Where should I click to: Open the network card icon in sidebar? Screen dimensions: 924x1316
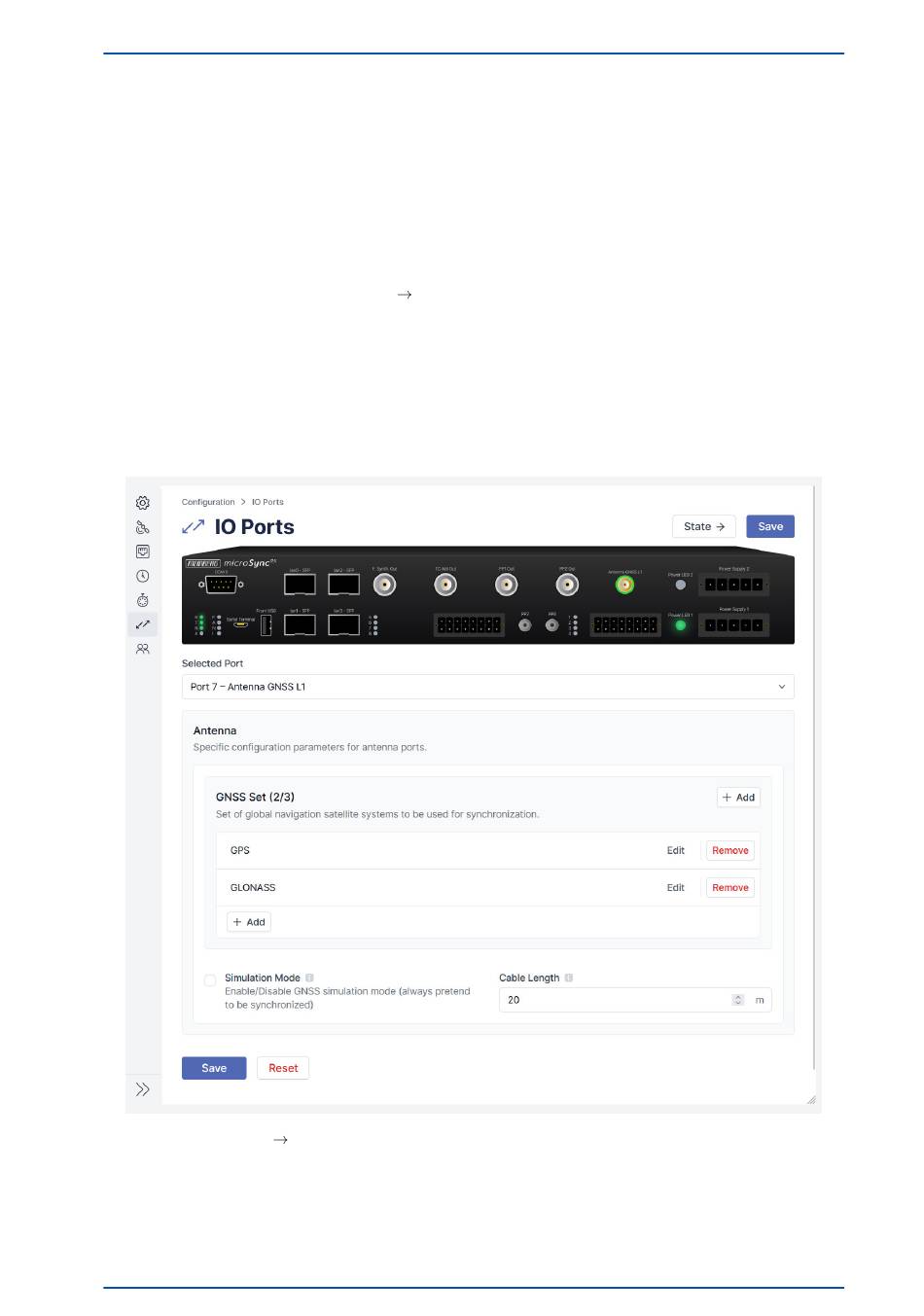143,551
